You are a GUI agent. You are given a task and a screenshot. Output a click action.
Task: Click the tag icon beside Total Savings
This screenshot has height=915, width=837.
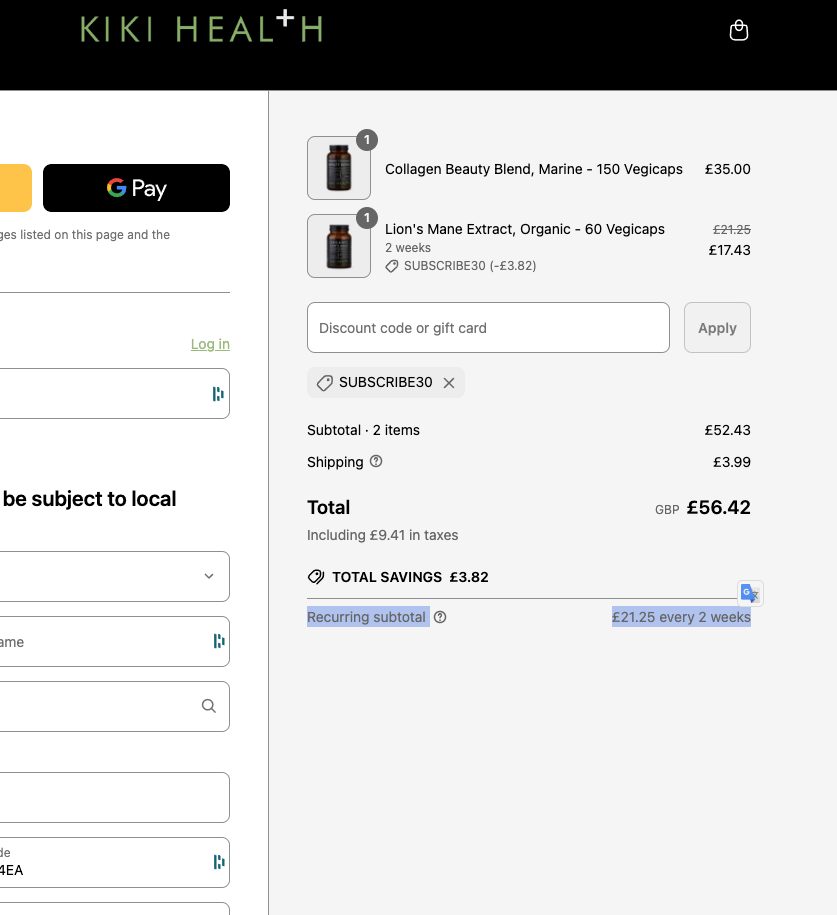(316, 577)
